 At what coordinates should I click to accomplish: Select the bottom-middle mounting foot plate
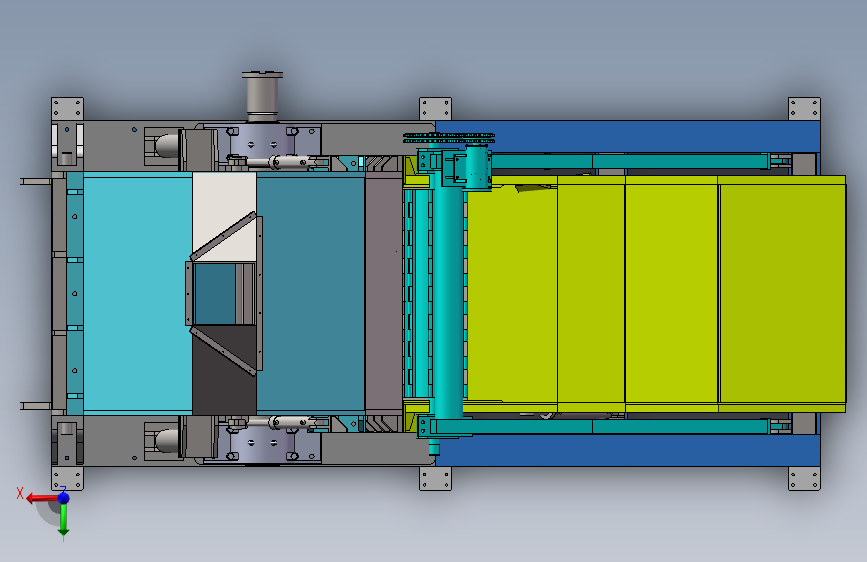click(435, 478)
